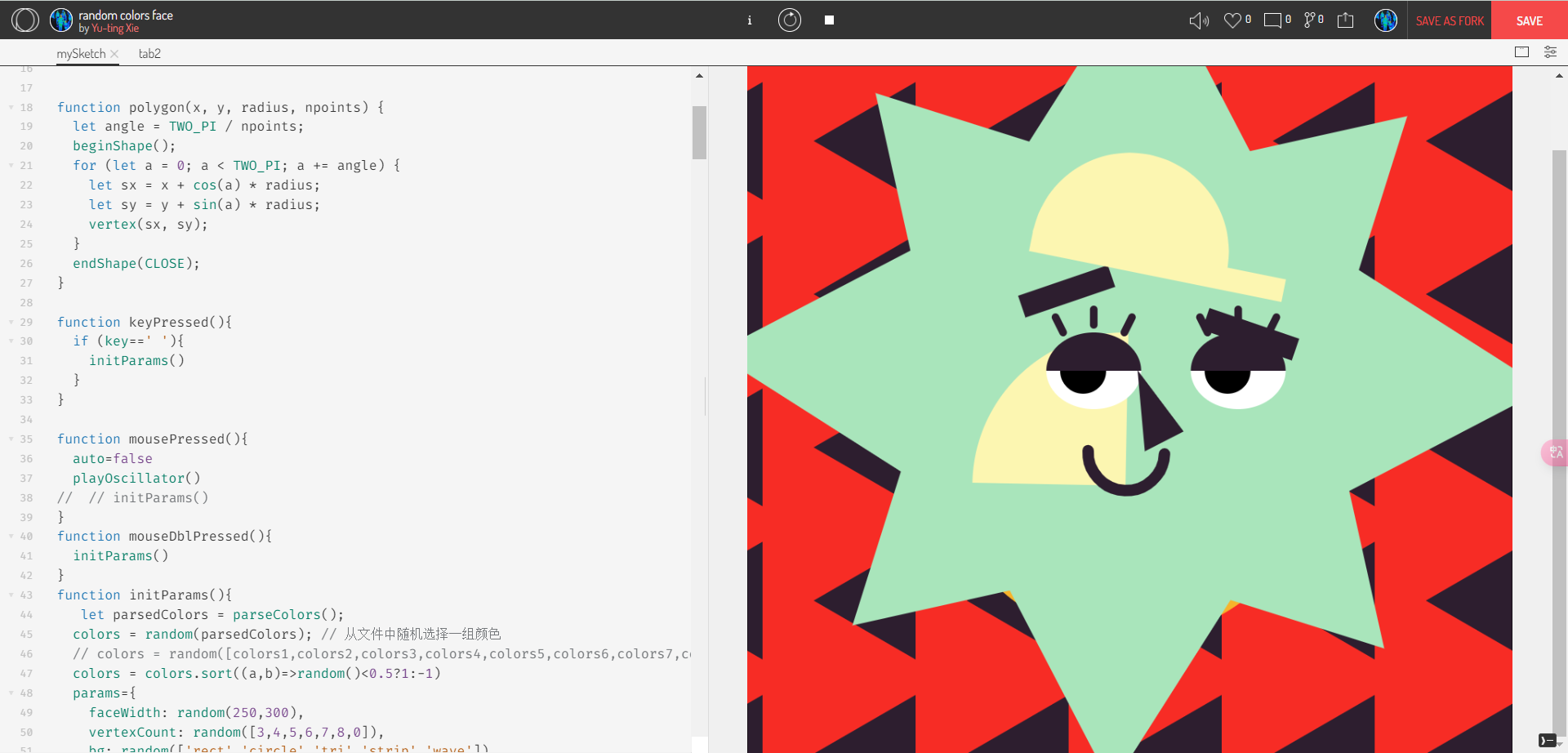Restart the sketch with the reload icon
1568x753 pixels.
tap(789, 20)
